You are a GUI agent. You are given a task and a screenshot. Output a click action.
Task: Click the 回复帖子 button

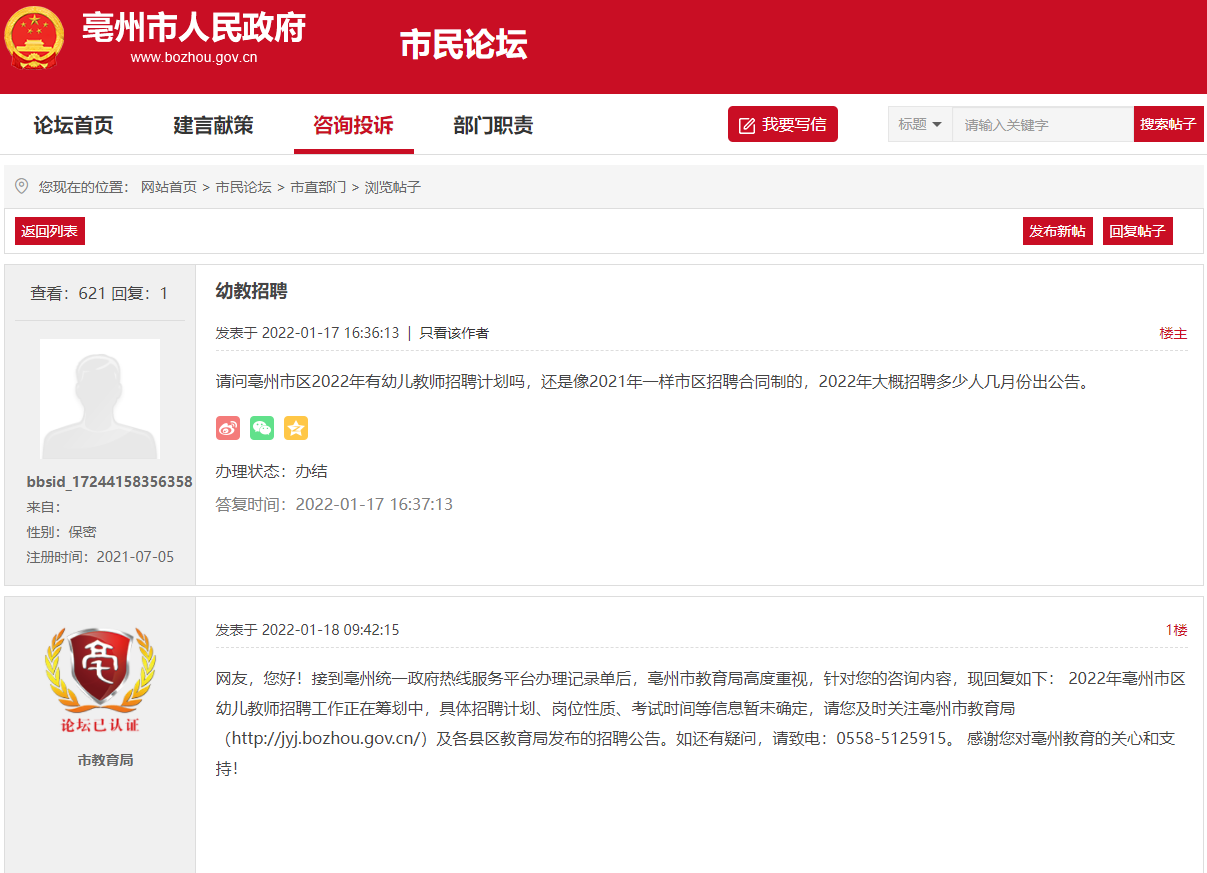pyautogui.click(x=1137, y=231)
